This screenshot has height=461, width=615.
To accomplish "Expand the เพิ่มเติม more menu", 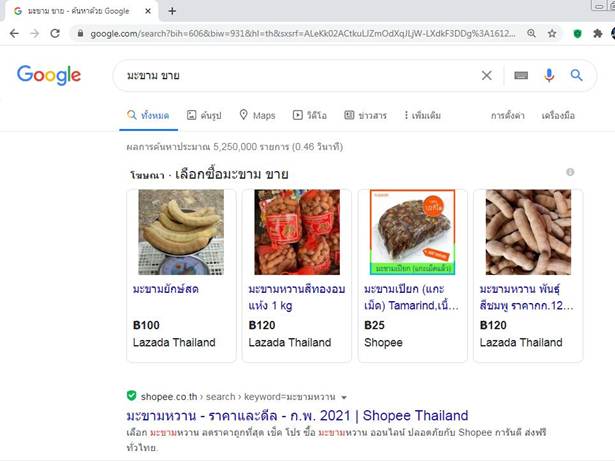I will pyautogui.click(x=422, y=115).
